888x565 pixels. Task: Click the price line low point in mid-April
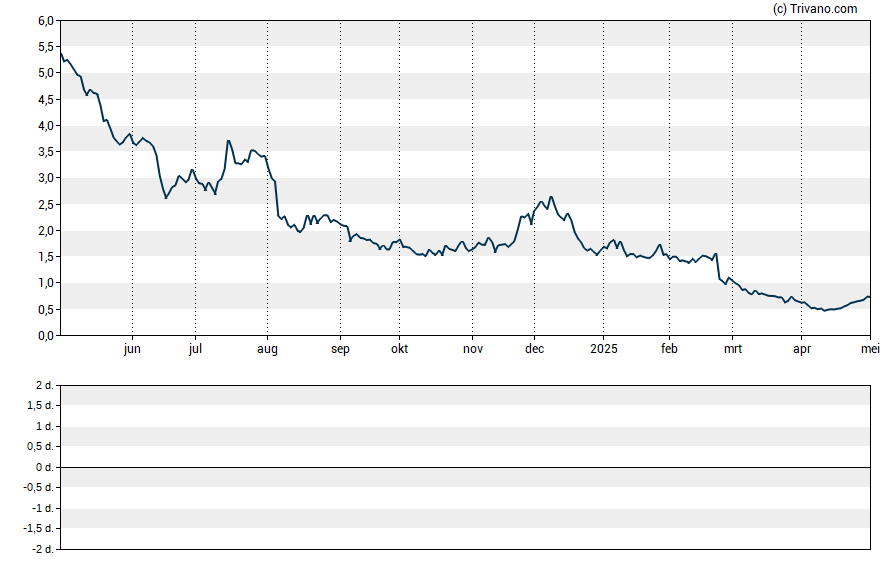(825, 310)
